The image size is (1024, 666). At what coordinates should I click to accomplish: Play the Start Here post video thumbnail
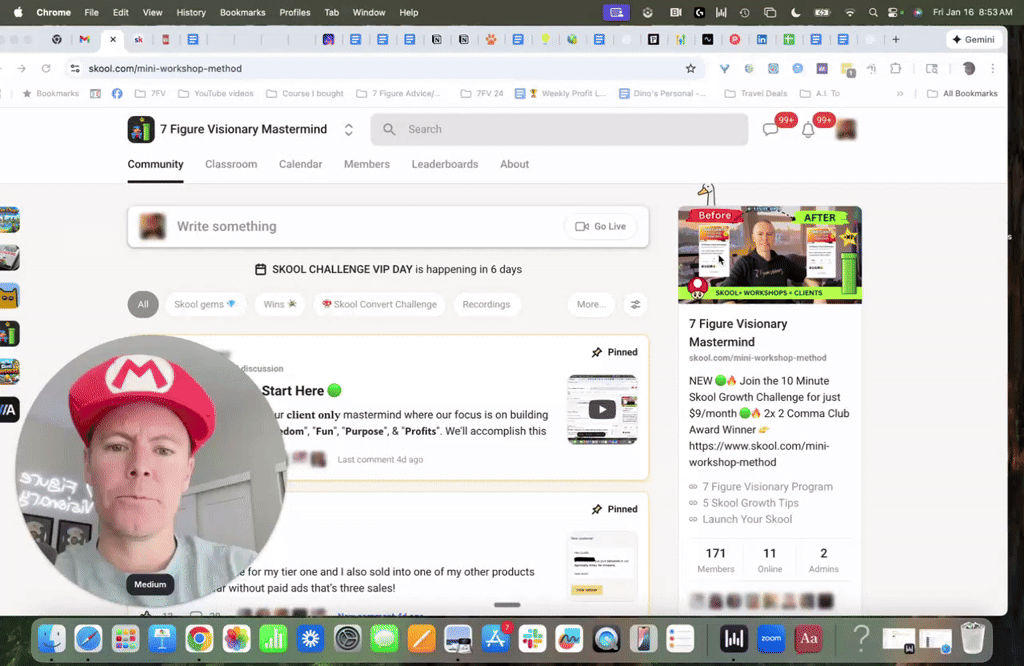point(602,409)
